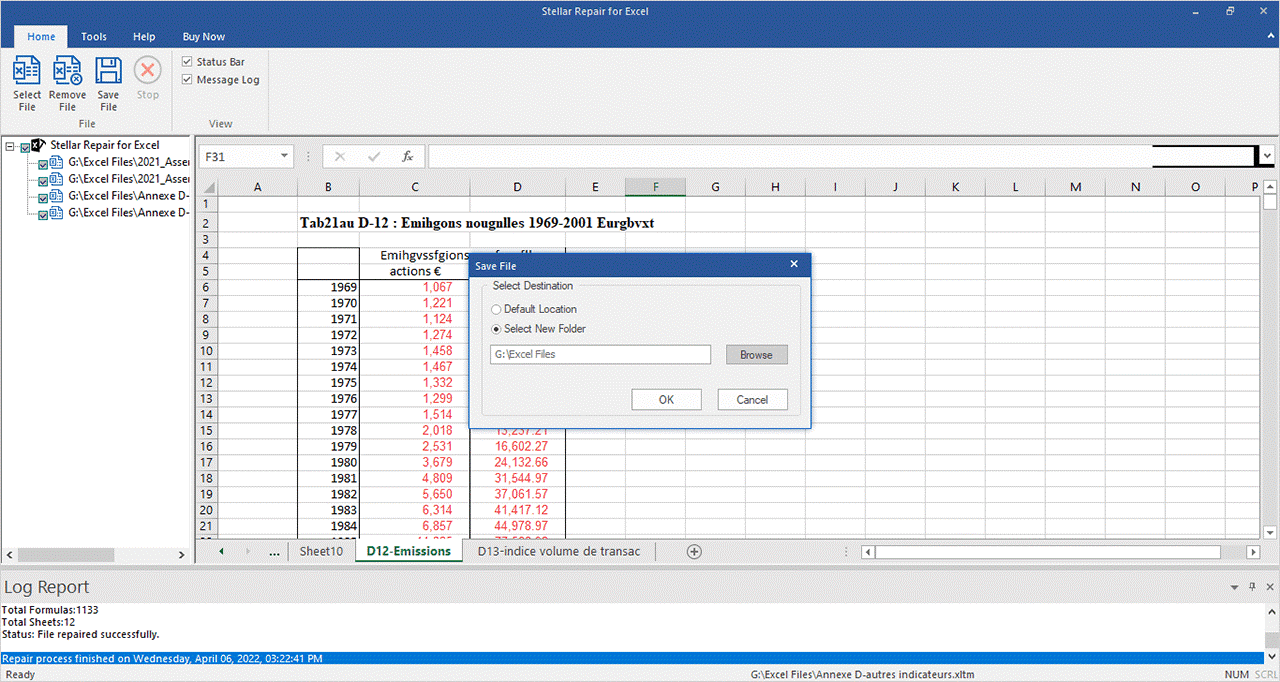Viewport: 1280px width, 682px height.
Task: Expand the formula bar dropdown arrow
Action: click(1267, 157)
